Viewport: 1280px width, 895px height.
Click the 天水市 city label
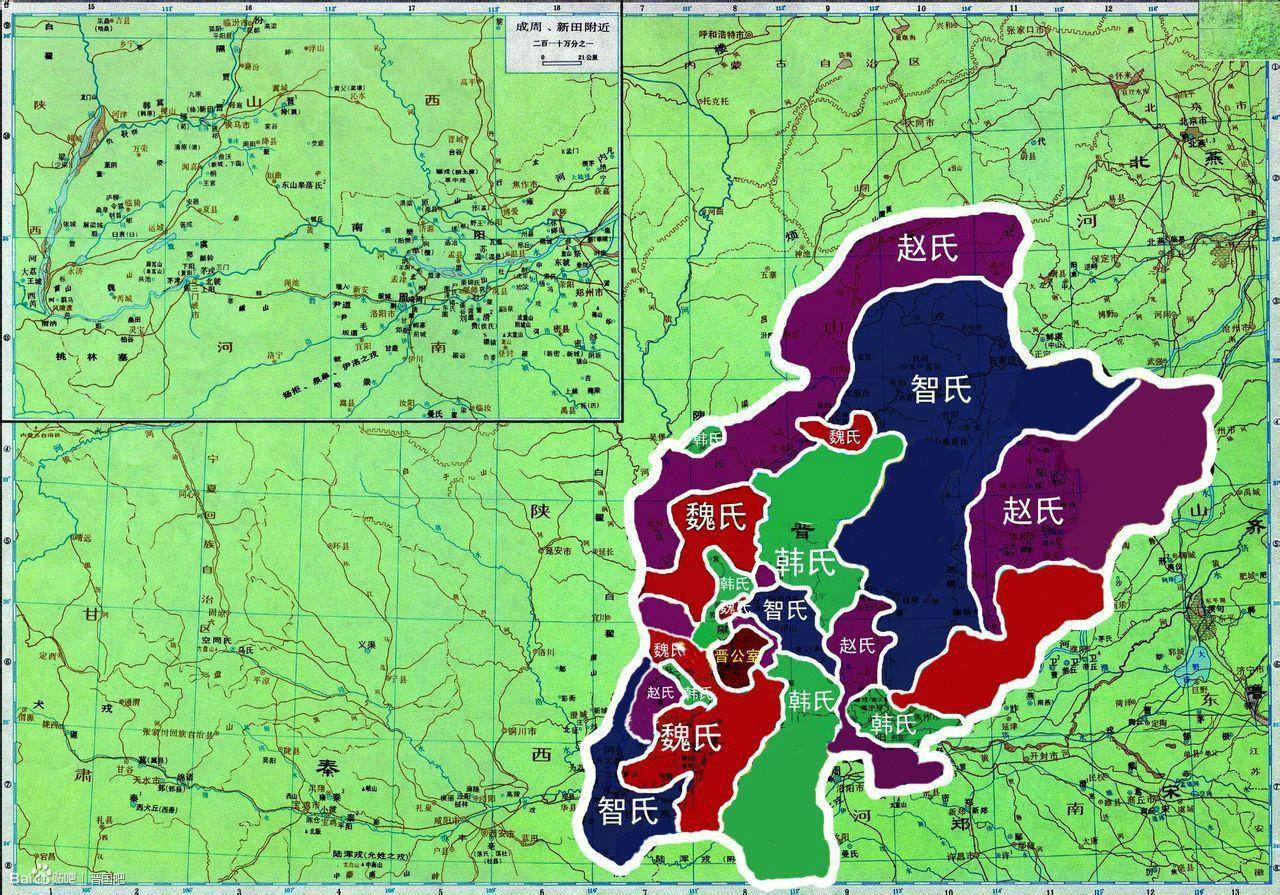click(144, 780)
